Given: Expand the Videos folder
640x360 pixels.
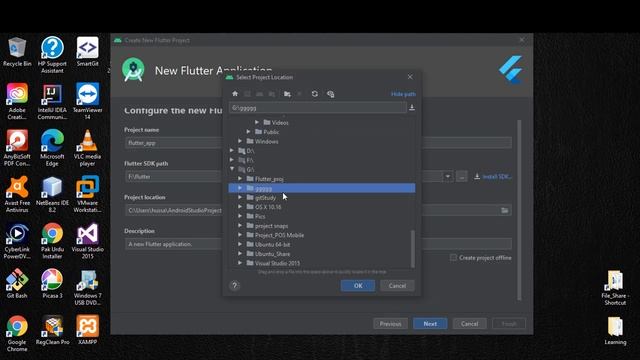Looking at the screenshot, I should coord(257,122).
